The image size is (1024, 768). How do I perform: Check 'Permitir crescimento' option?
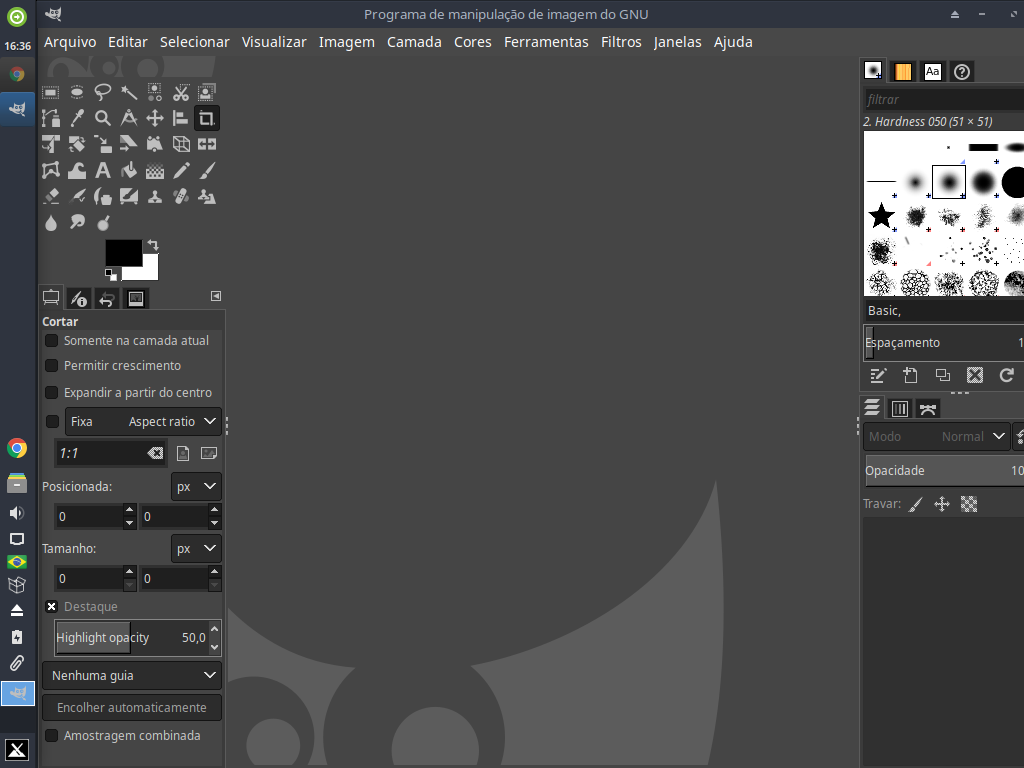[x=52, y=366]
